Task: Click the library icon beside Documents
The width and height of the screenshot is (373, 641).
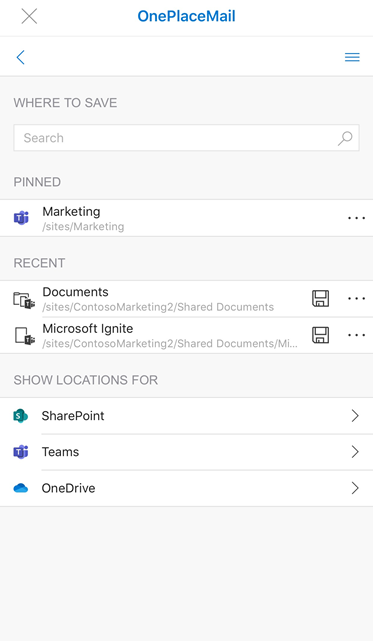Action: [24, 300]
